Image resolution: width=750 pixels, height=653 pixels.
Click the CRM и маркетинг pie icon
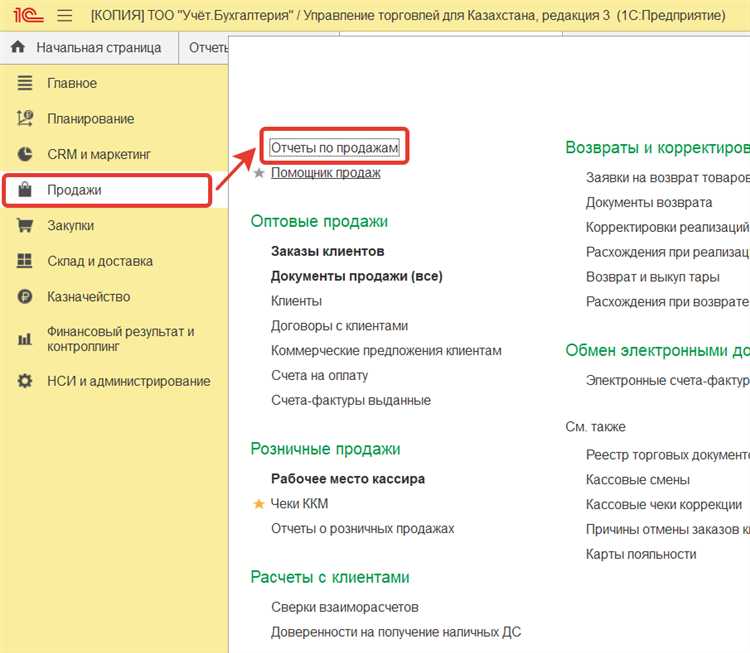[x=25, y=155]
